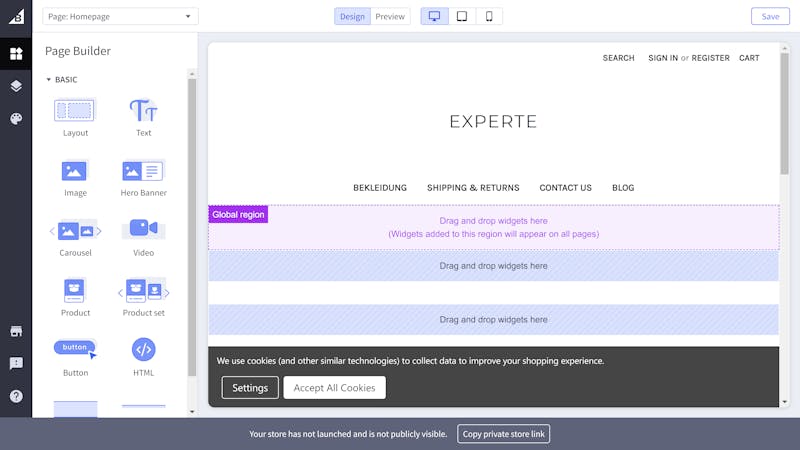Collapse the BASIC widgets section
This screenshot has height=450, width=800.
tap(62, 80)
